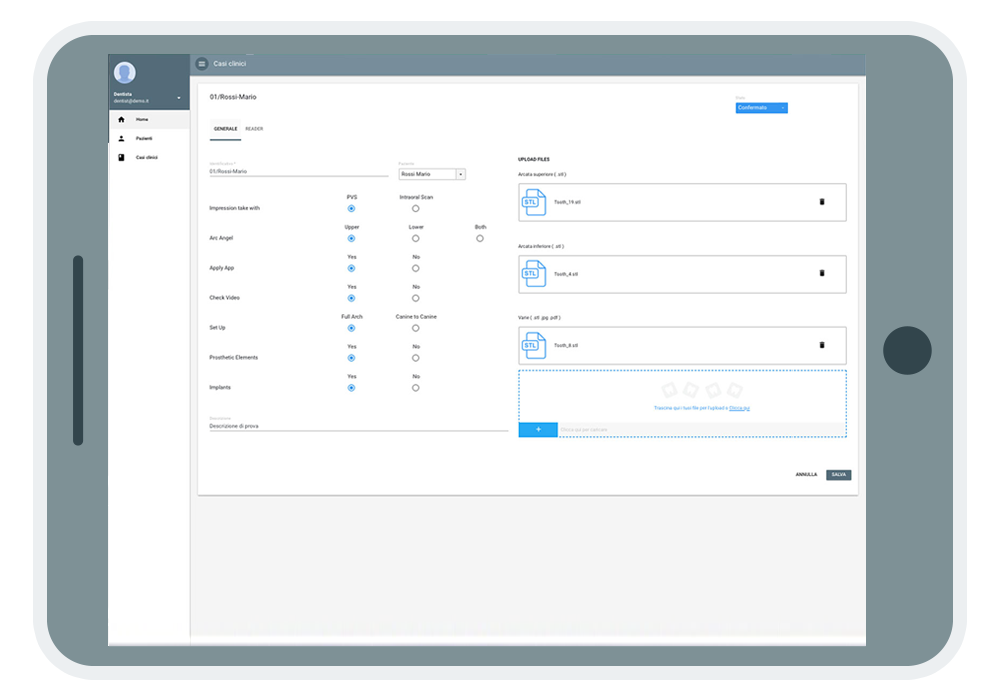Select Upper for Arc Angel

pos(351,238)
